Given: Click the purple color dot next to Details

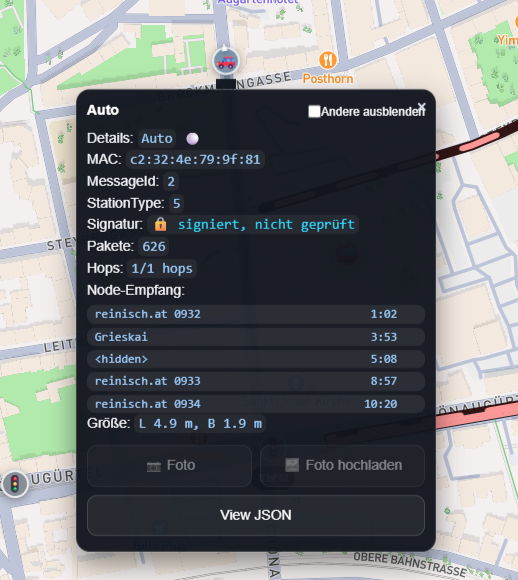Looking at the screenshot, I should (x=192, y=139).
